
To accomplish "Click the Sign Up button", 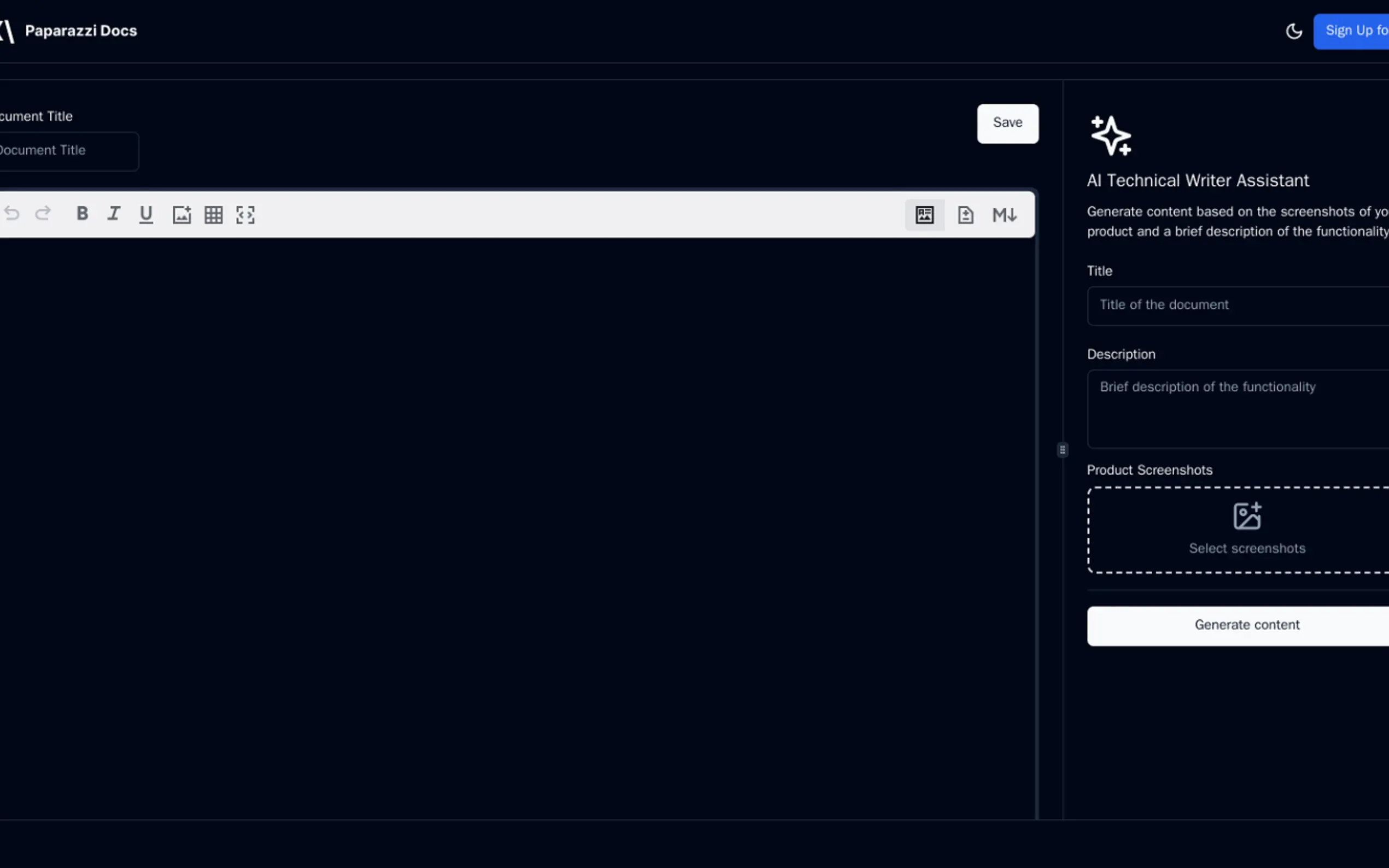I will 1355,31.
